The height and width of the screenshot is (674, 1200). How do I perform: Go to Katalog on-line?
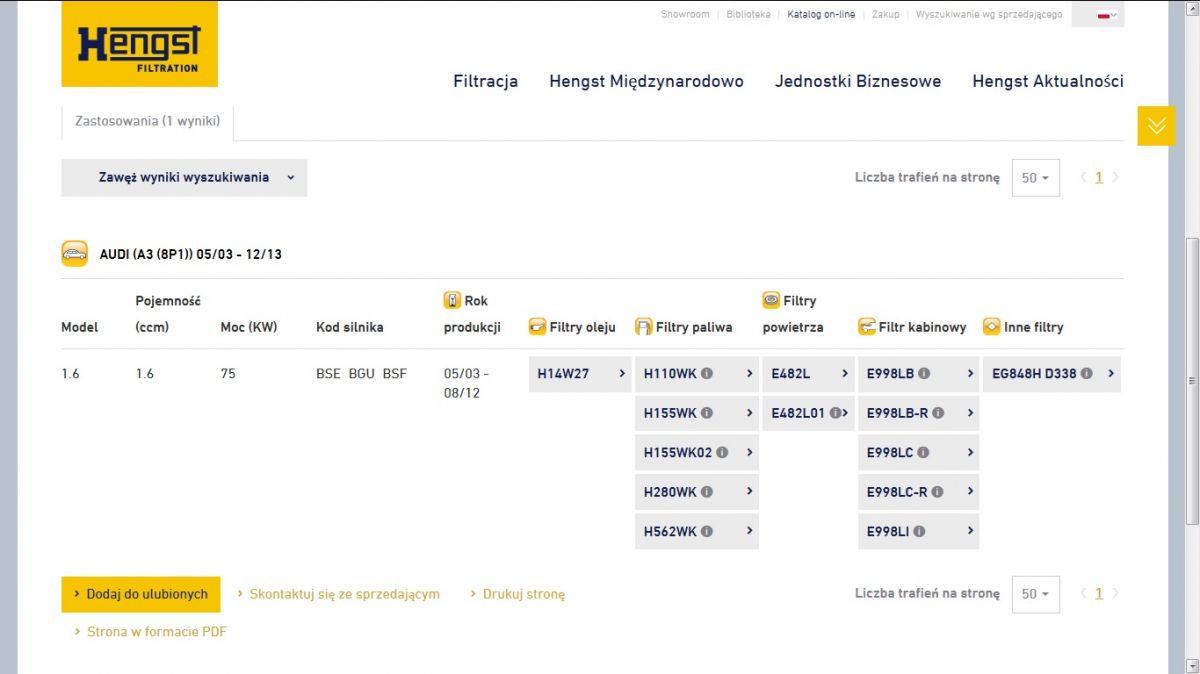click(821, 15)
